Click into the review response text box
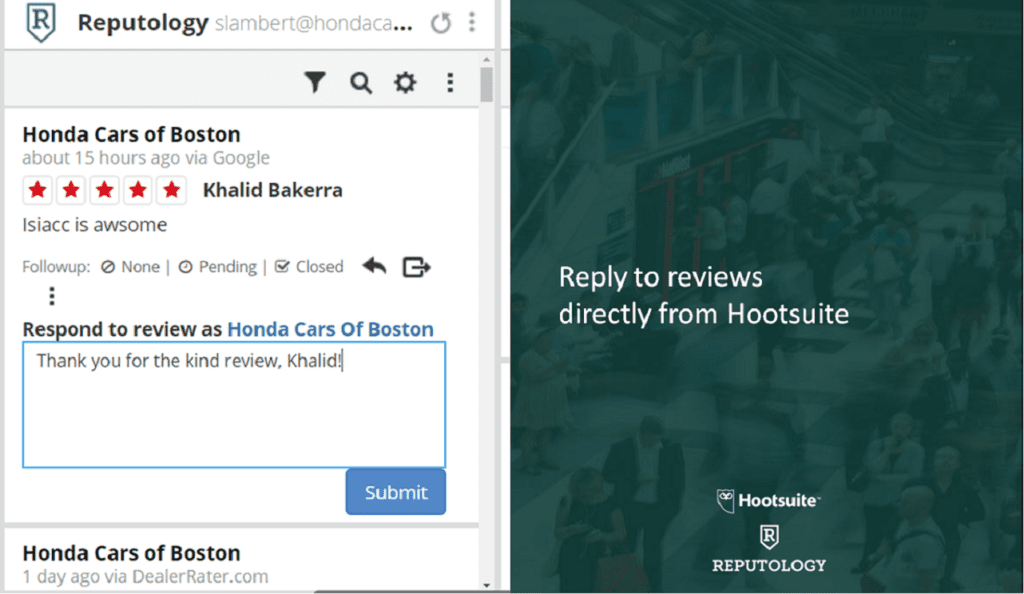1024x594 pixels. tap(234, 405)
